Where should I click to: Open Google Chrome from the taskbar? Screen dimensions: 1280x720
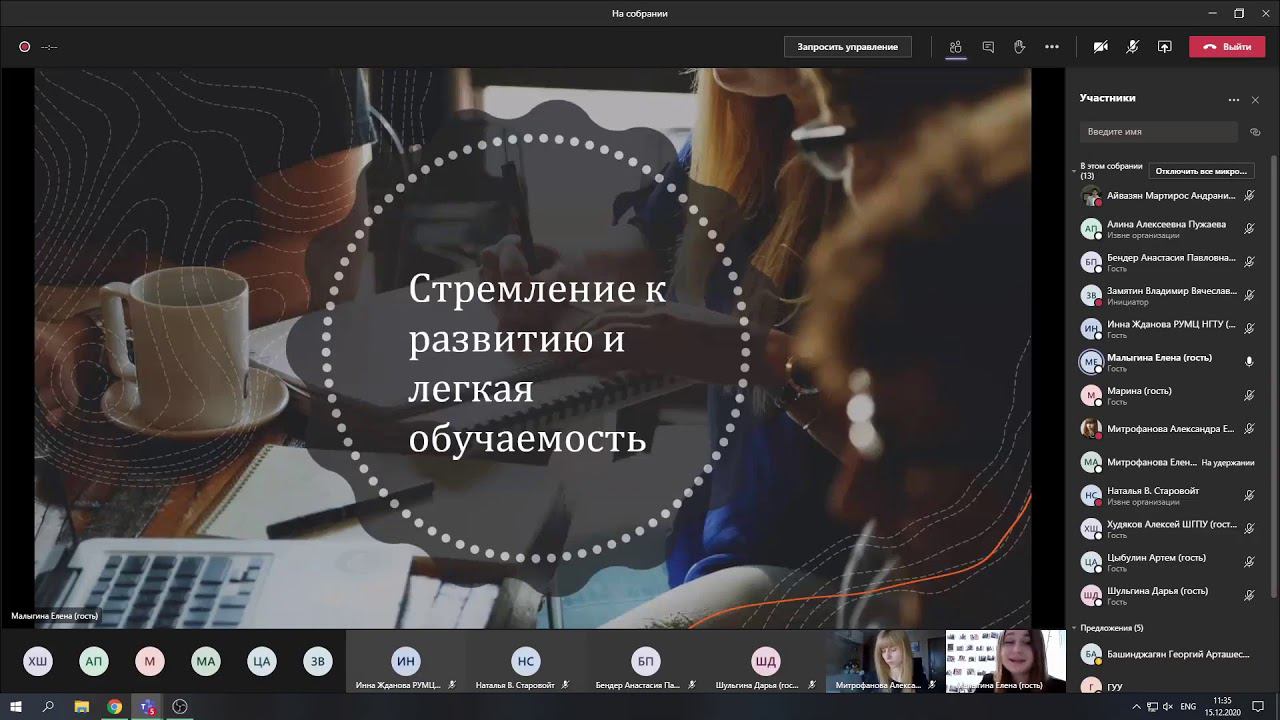pyautogui.click(x=115, y=707)
